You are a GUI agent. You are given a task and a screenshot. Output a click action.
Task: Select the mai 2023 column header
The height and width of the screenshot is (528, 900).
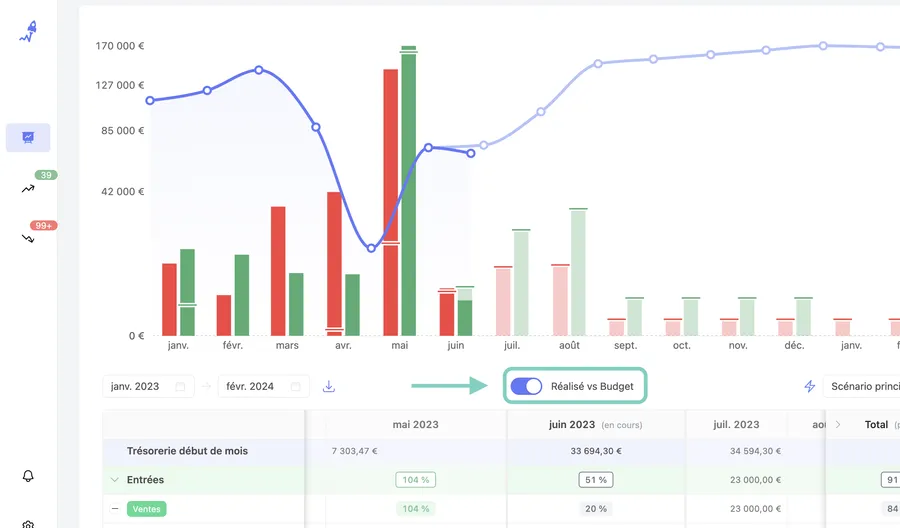[417, 424]
